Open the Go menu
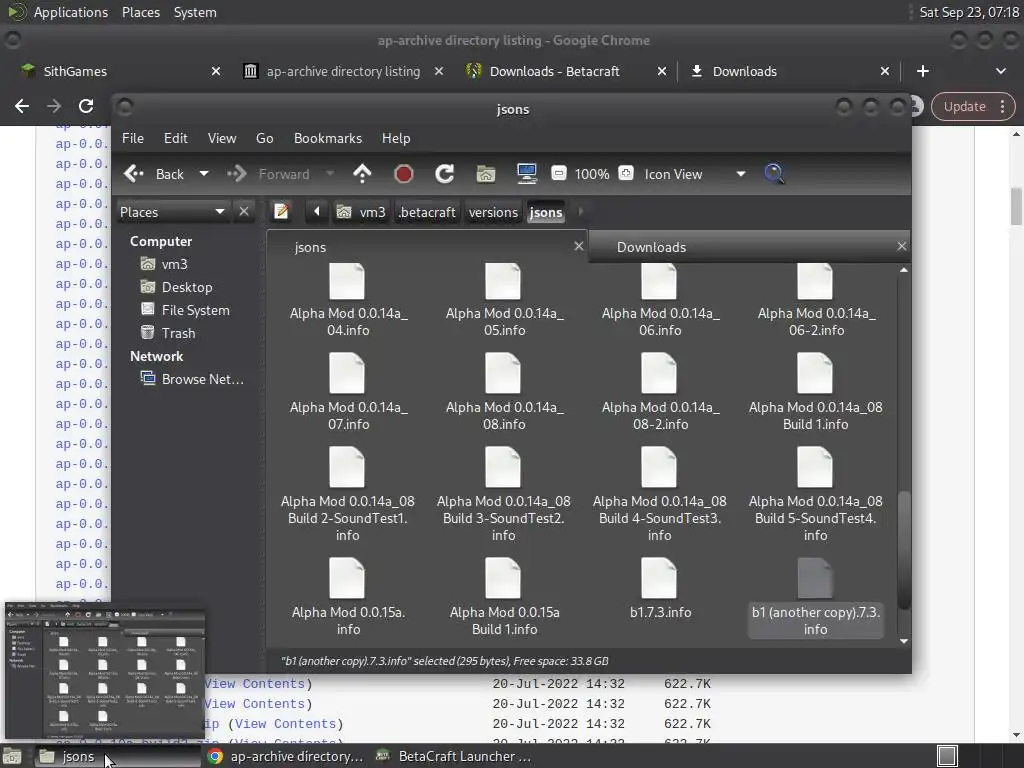The width and height of the screenshot is (1024, 768). 264,138
